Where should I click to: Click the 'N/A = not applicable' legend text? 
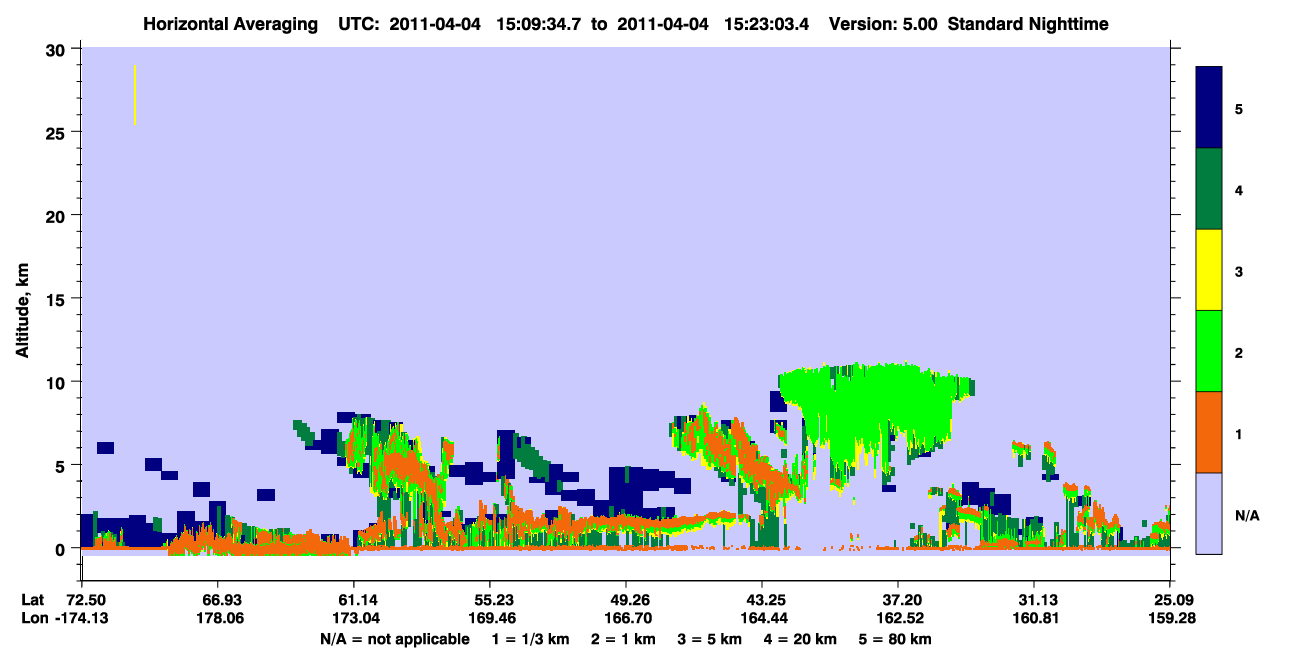point(394,639)
